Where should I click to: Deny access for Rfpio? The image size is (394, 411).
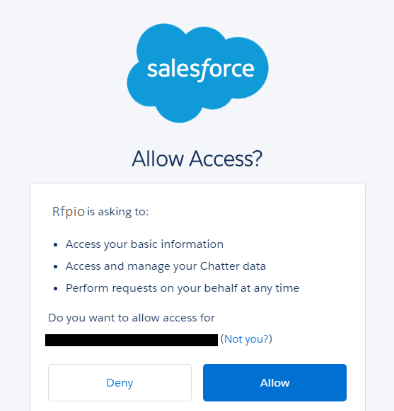click(x=120, y=383)
